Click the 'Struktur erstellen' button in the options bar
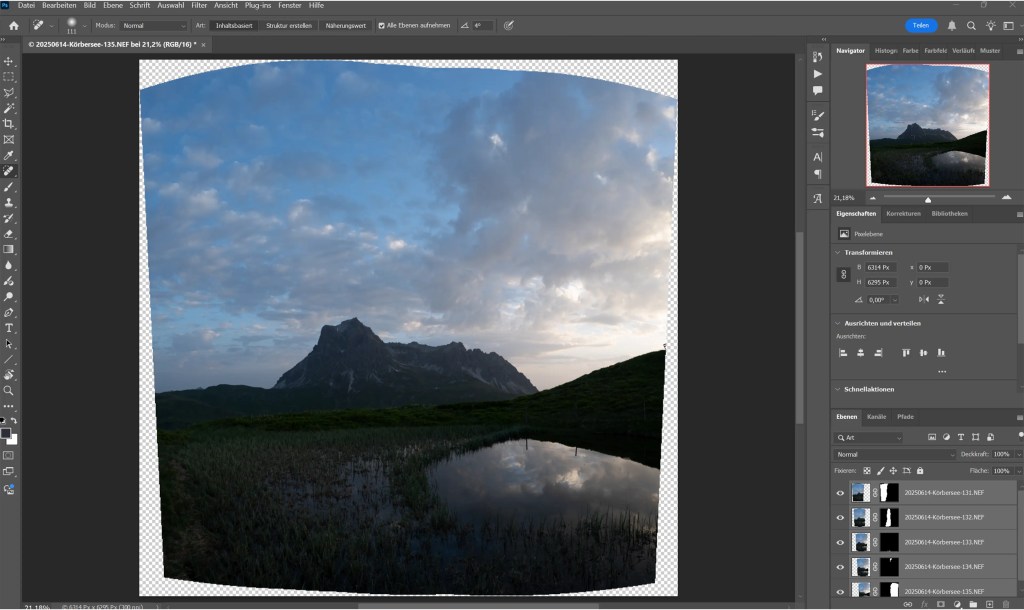This screenshot has width=1024, height=610. [287, 26]
